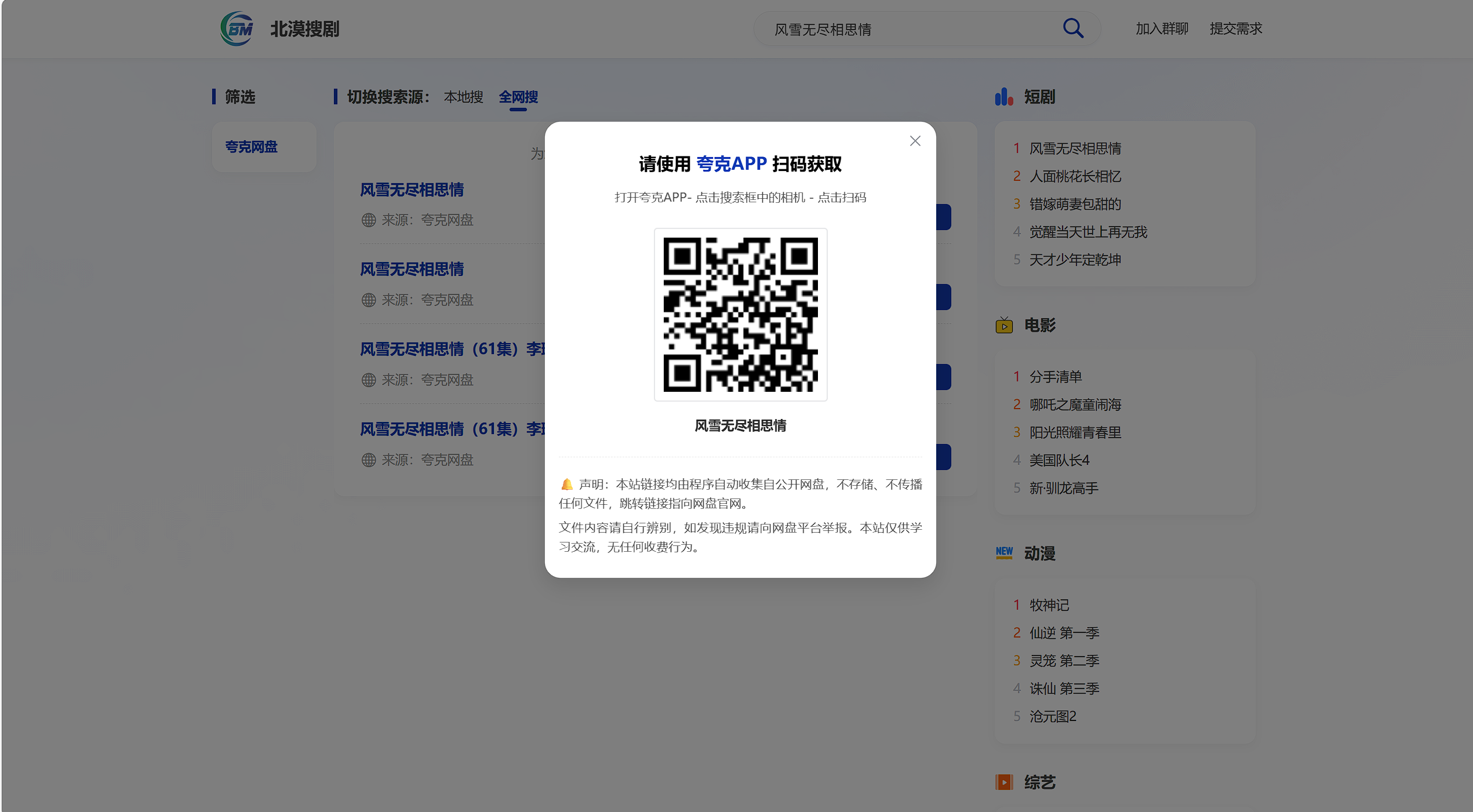
Task: Click the 动漫 section heading
Action: (x=1040, y=554)
